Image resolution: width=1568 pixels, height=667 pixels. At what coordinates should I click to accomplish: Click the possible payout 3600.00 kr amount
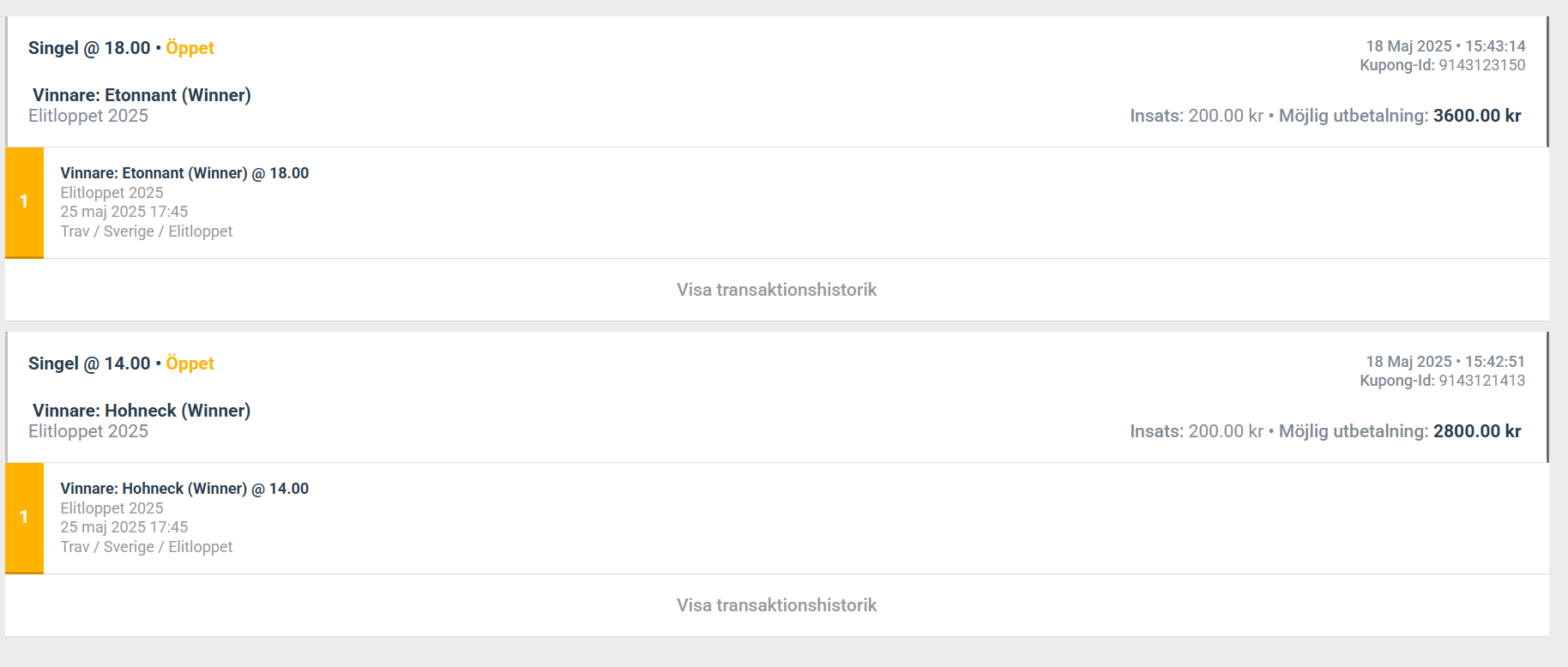(x=1477, y=116)
